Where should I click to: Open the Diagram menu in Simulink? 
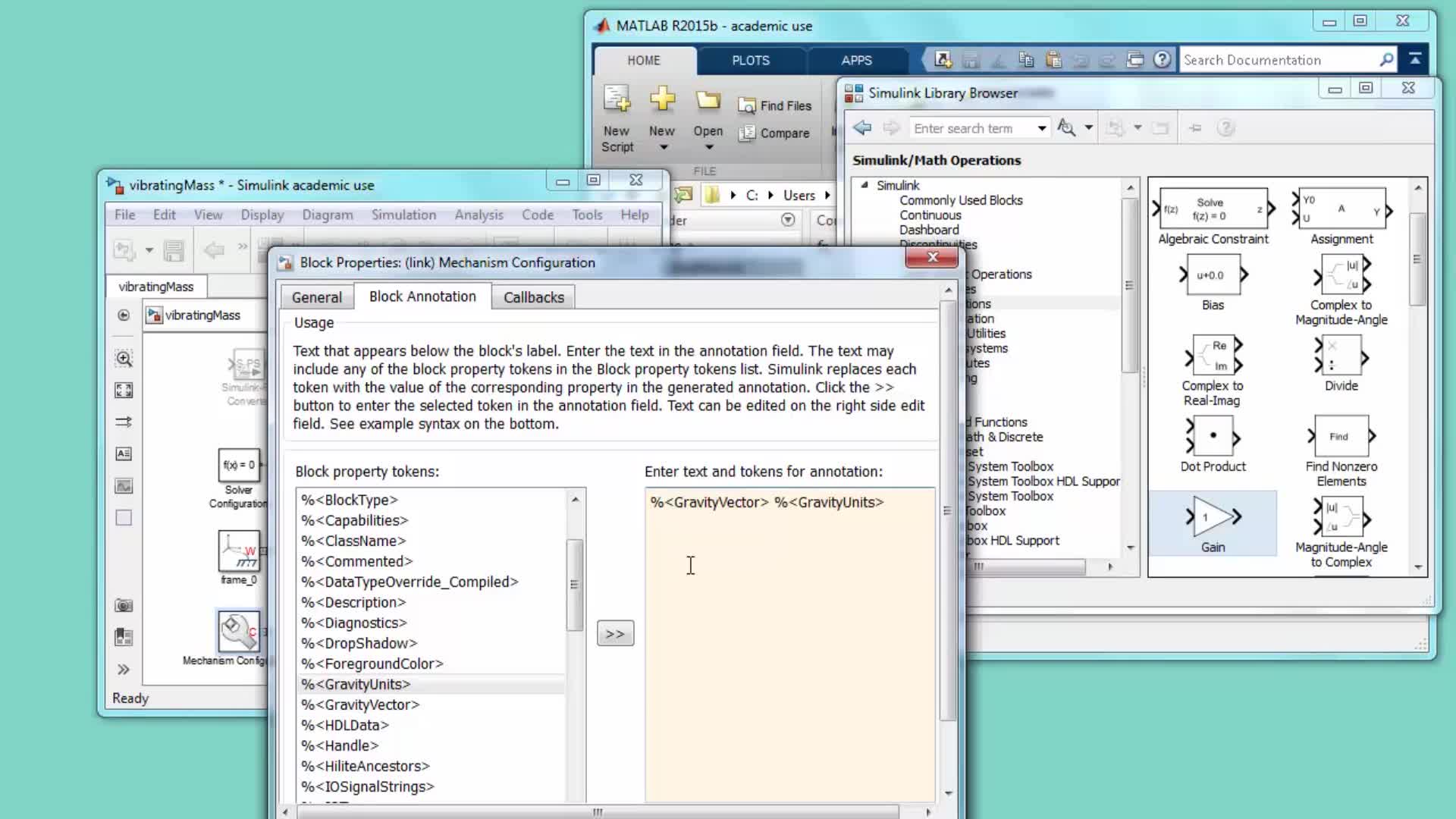pyautogui.click(x=328, y=215)
